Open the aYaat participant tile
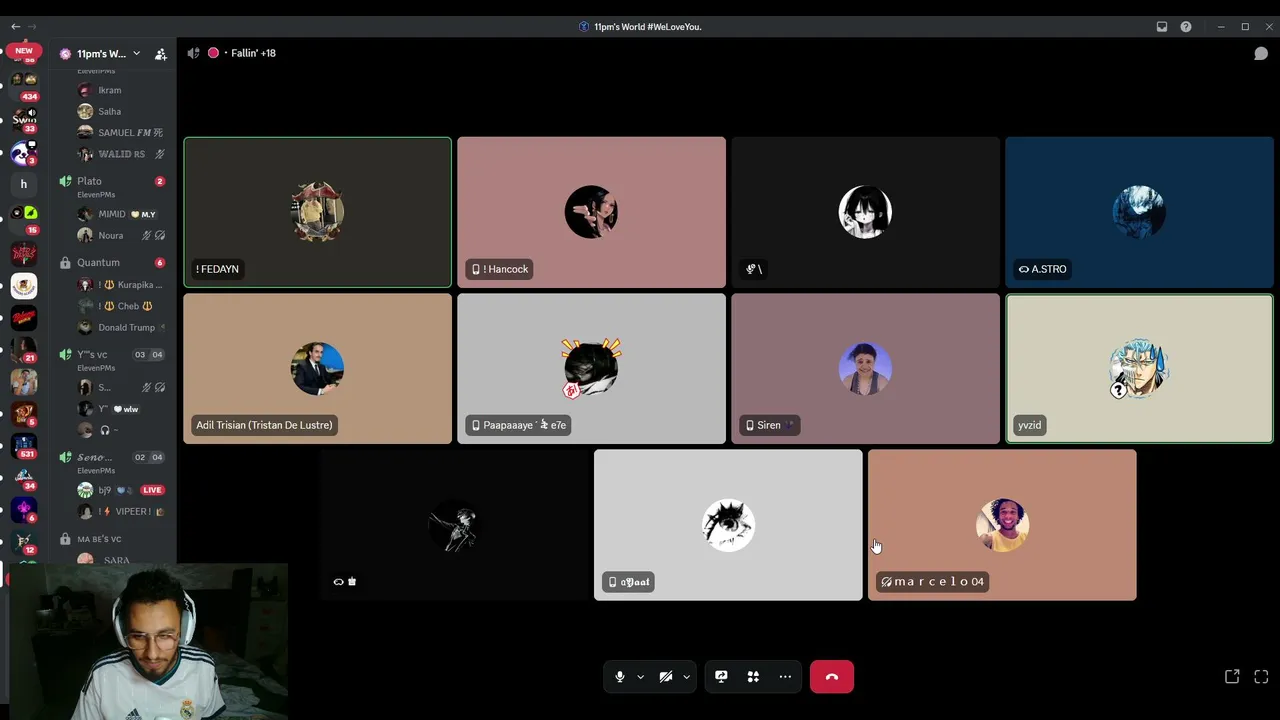The width and height of the screenshot is (1280, 720). [x=728, y=525]
